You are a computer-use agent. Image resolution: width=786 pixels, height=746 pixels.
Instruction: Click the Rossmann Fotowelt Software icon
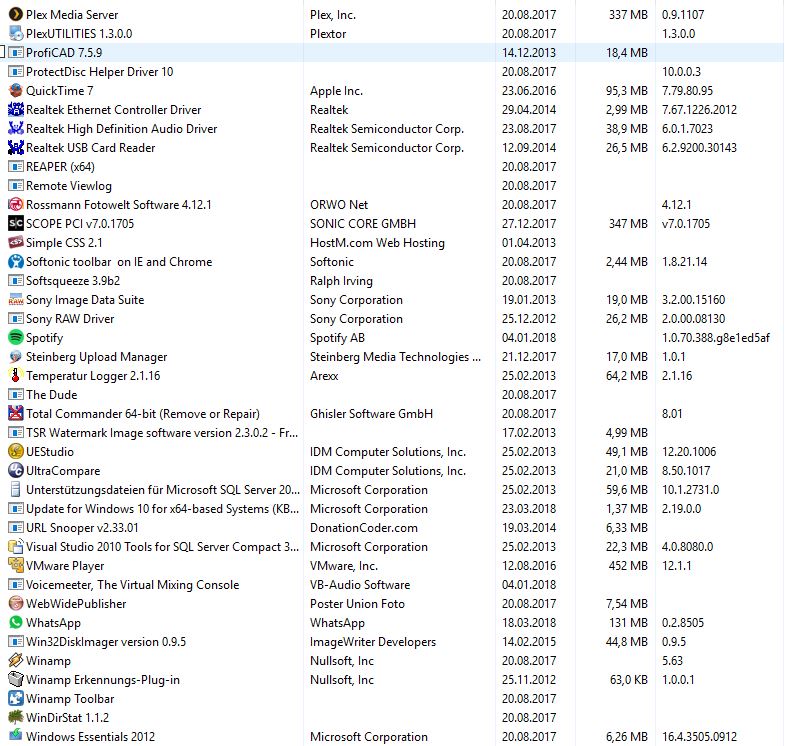tap(16, 205)
